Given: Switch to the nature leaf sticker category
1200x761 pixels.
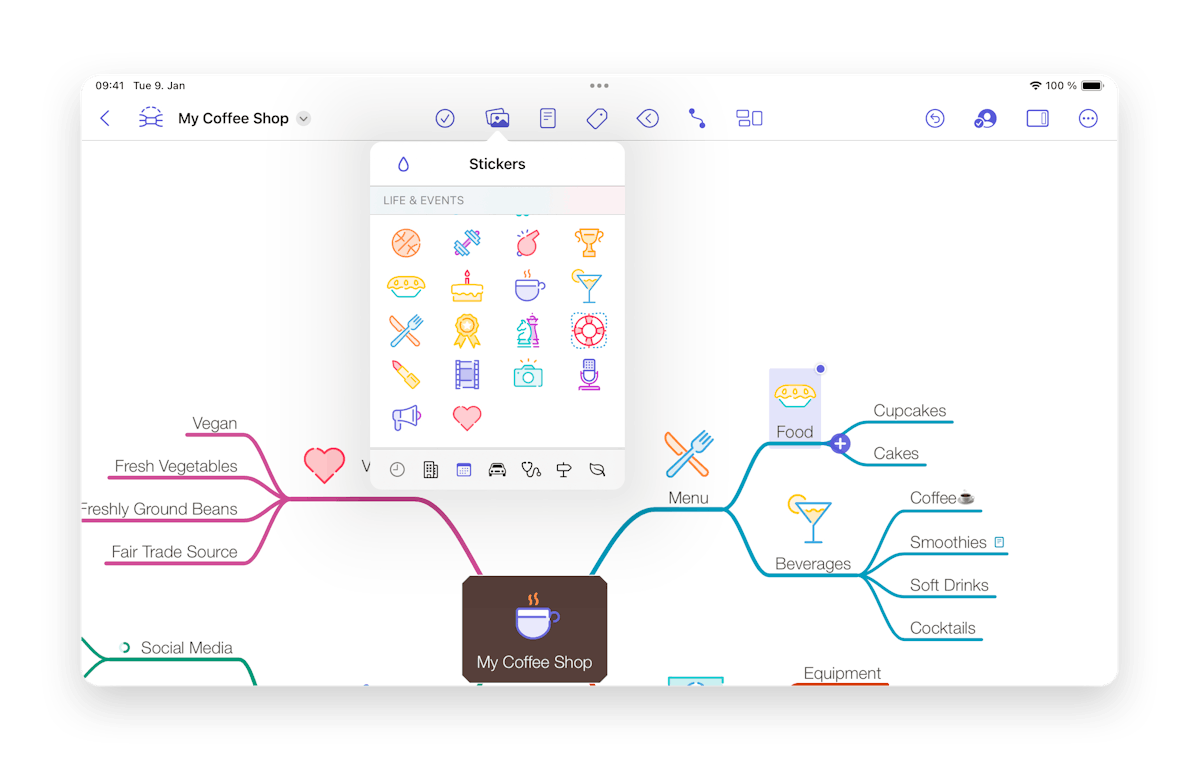Looking at the screenshot, I should (597, 469).
